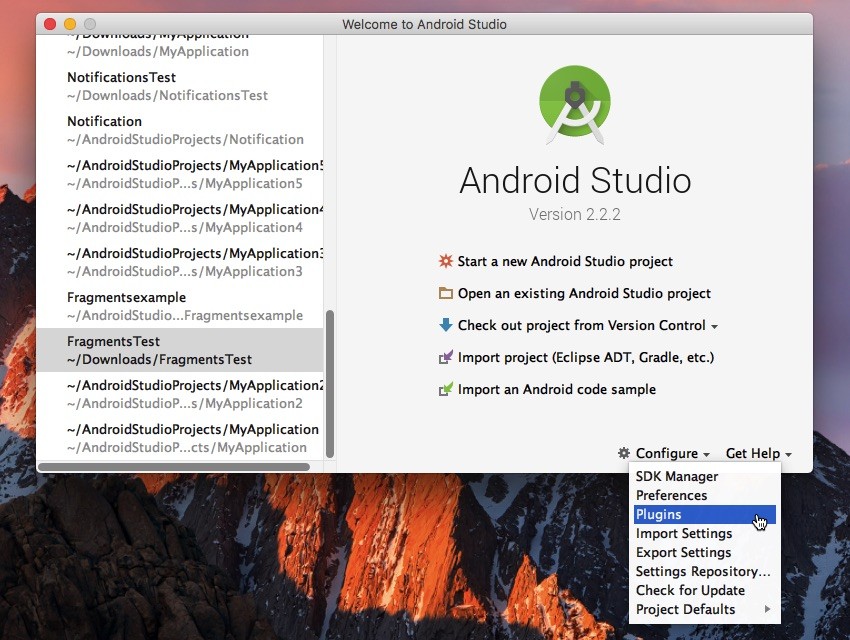This screenshot has height=640, width=850.
Task: Open Settings Repository... menu entry
Action: pyautogui.click(x=705, y=571)
